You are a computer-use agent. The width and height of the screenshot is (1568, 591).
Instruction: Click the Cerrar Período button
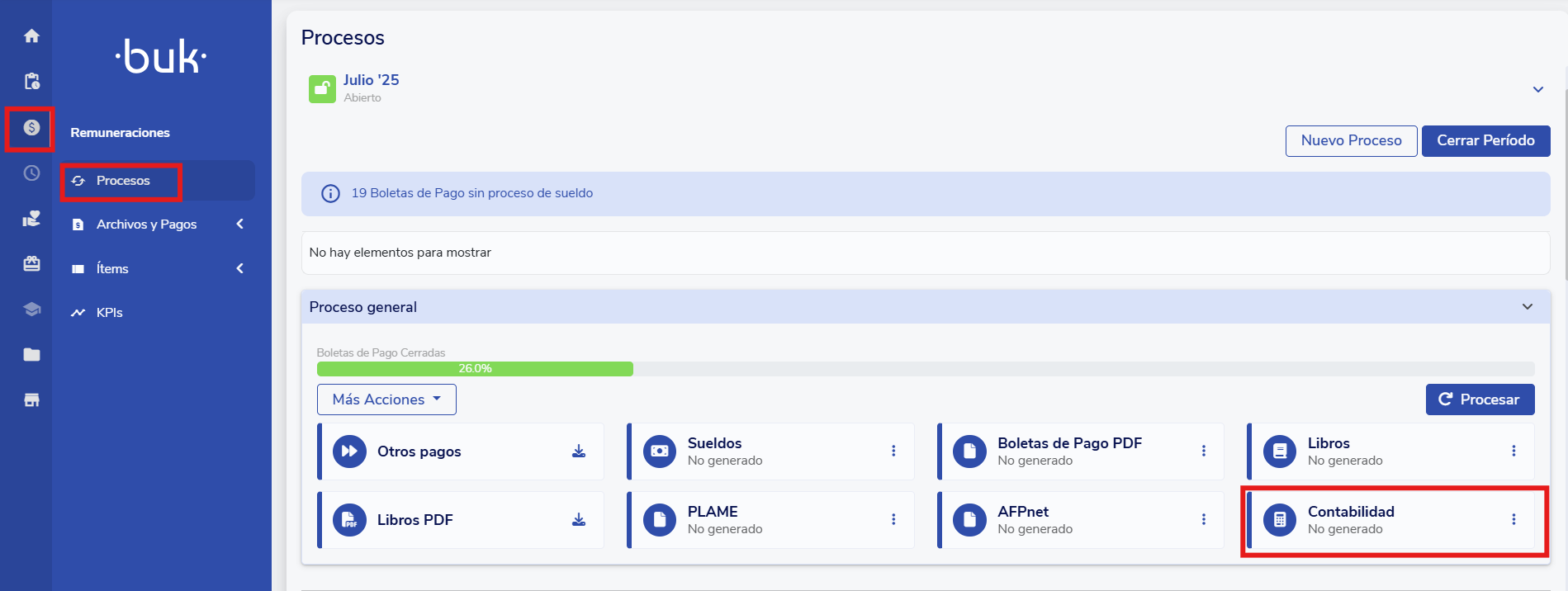click(1485, 141)
